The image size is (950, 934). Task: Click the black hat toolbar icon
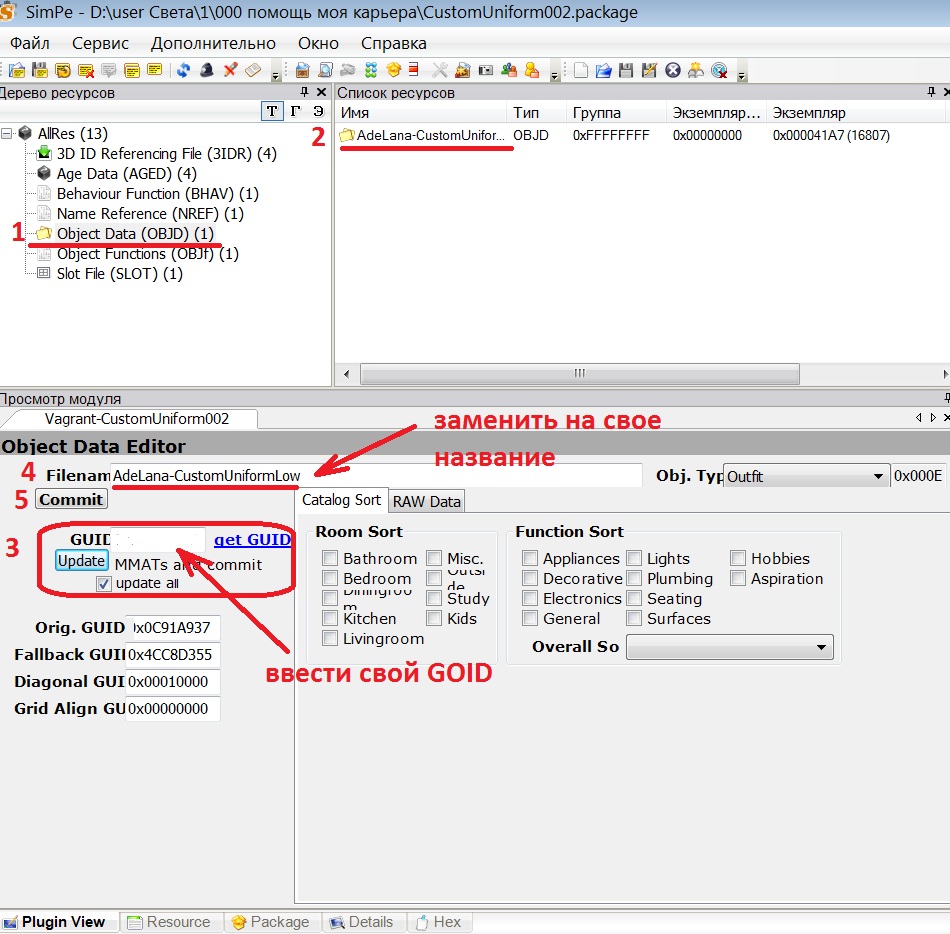point(207,70)
